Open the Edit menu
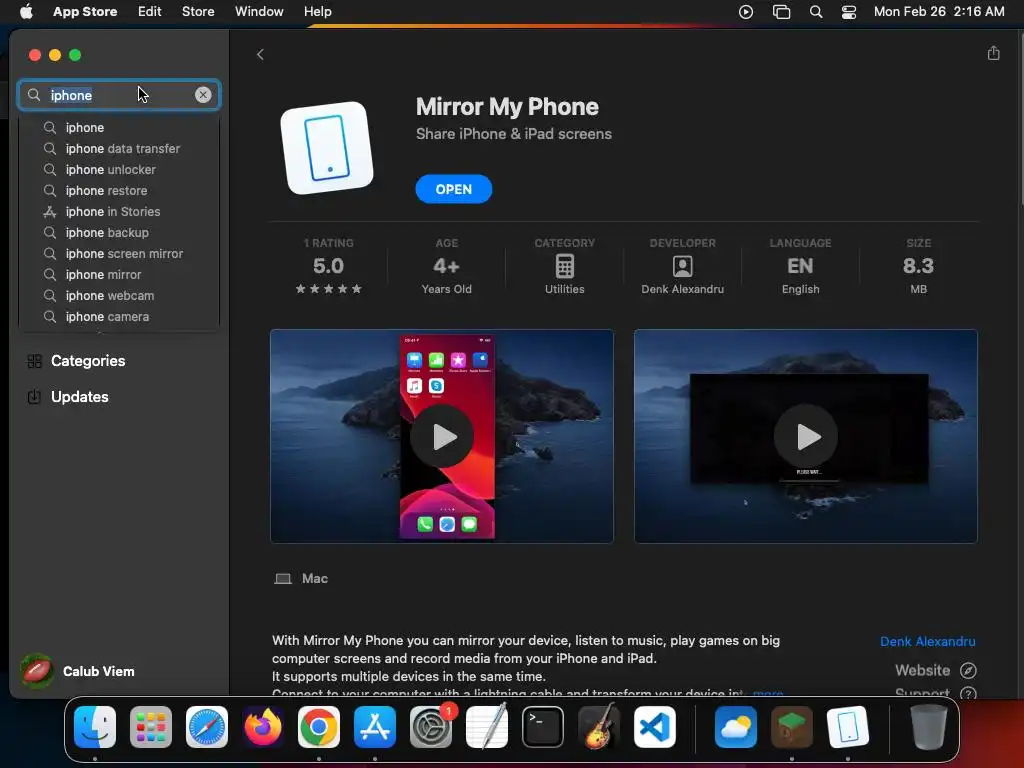The height and width of the screenshot is (768, 1024). (150, 12)
